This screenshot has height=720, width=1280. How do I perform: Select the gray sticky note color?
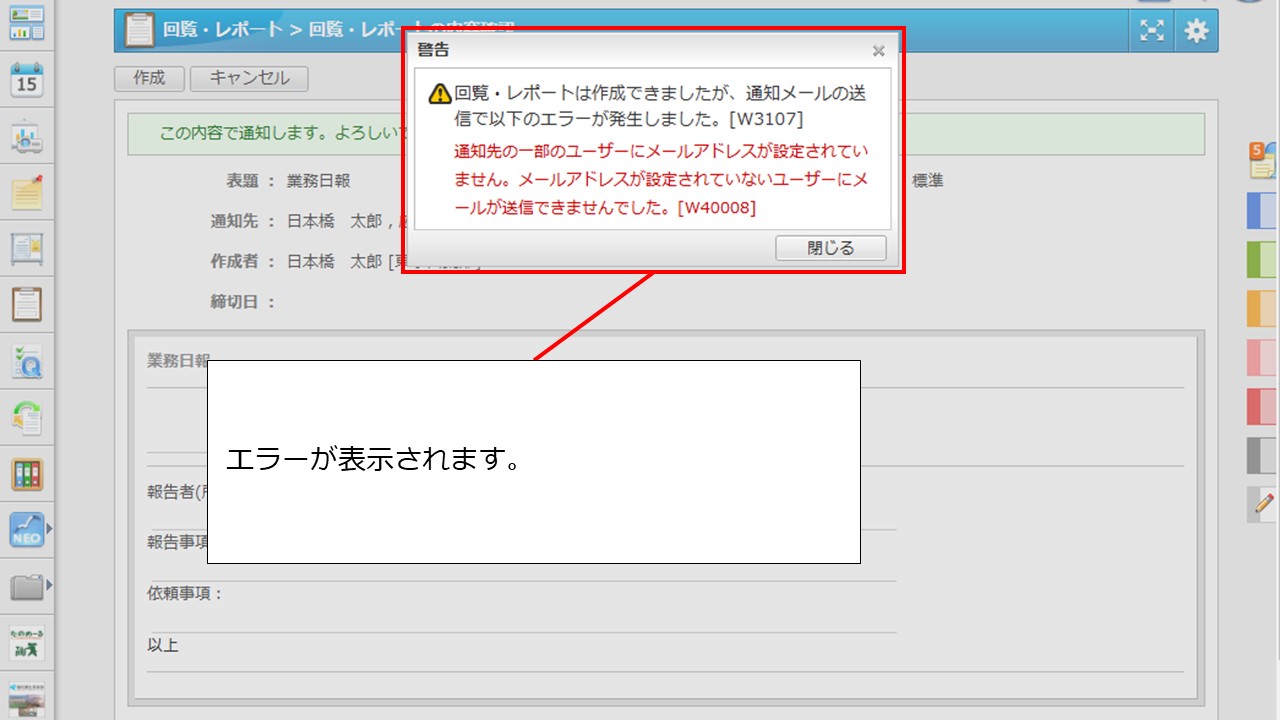1262,455
